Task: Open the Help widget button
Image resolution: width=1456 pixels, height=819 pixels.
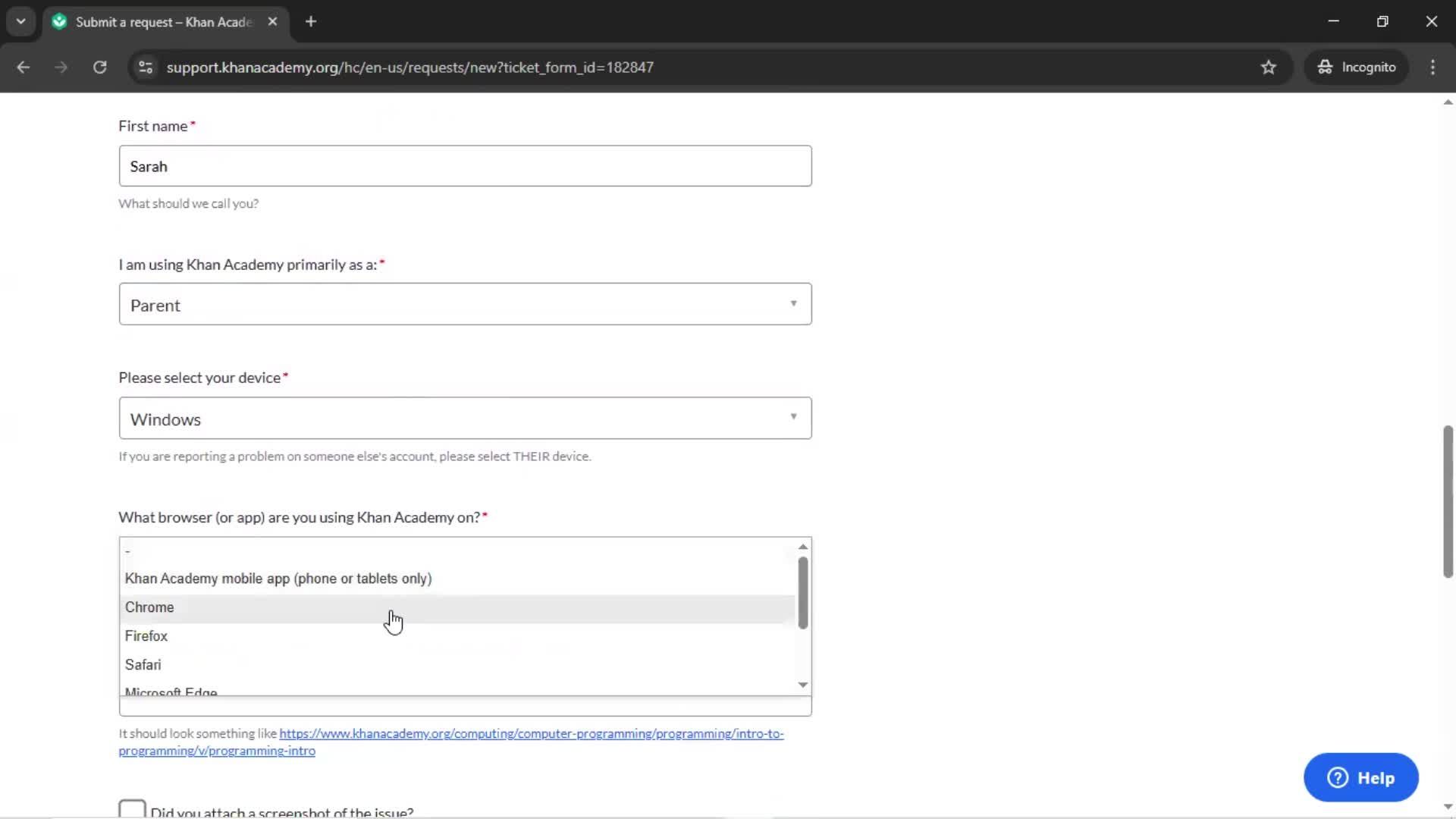Action: coord(1360,777)
